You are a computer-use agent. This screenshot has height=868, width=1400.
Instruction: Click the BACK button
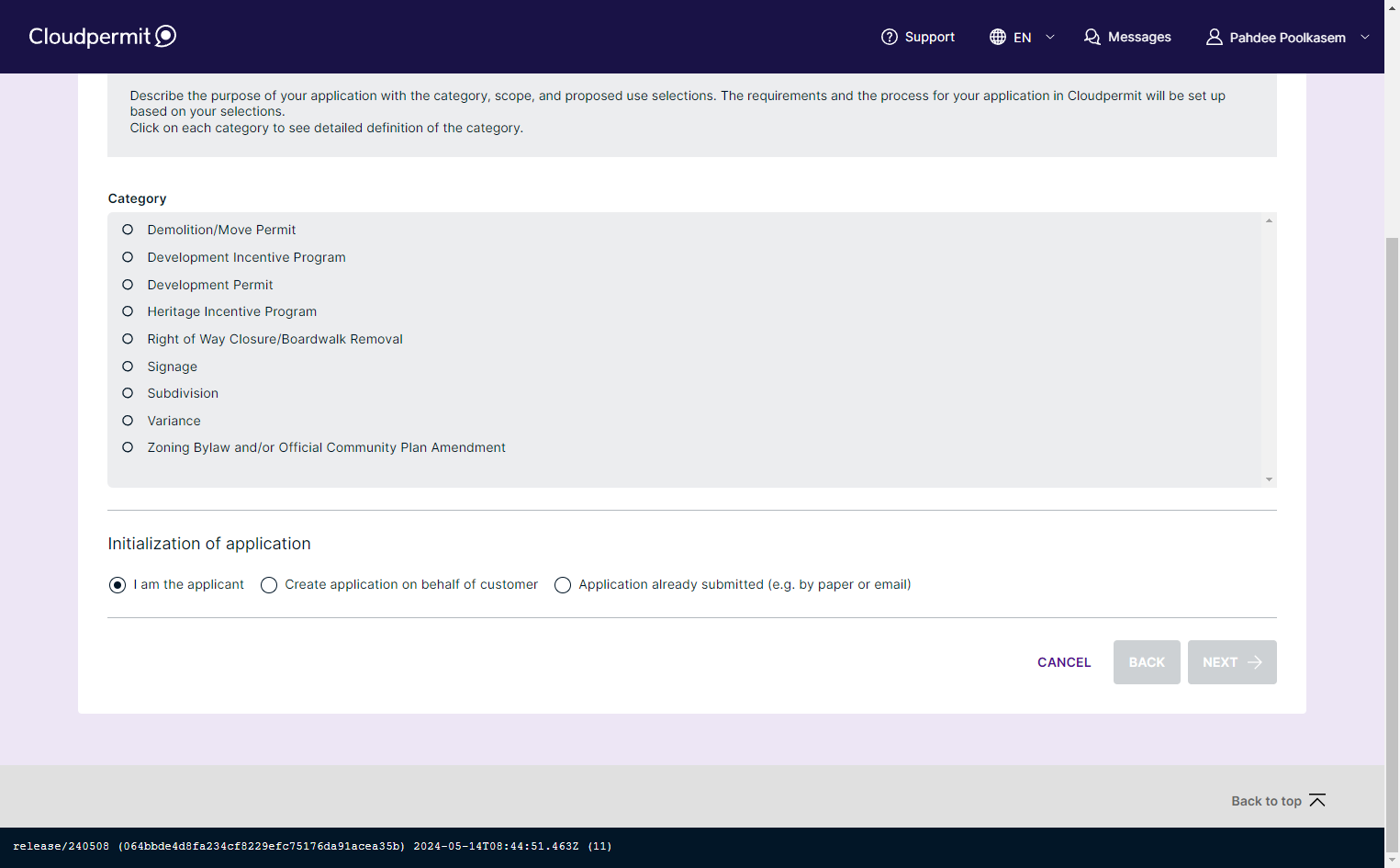click(1147, 662)
